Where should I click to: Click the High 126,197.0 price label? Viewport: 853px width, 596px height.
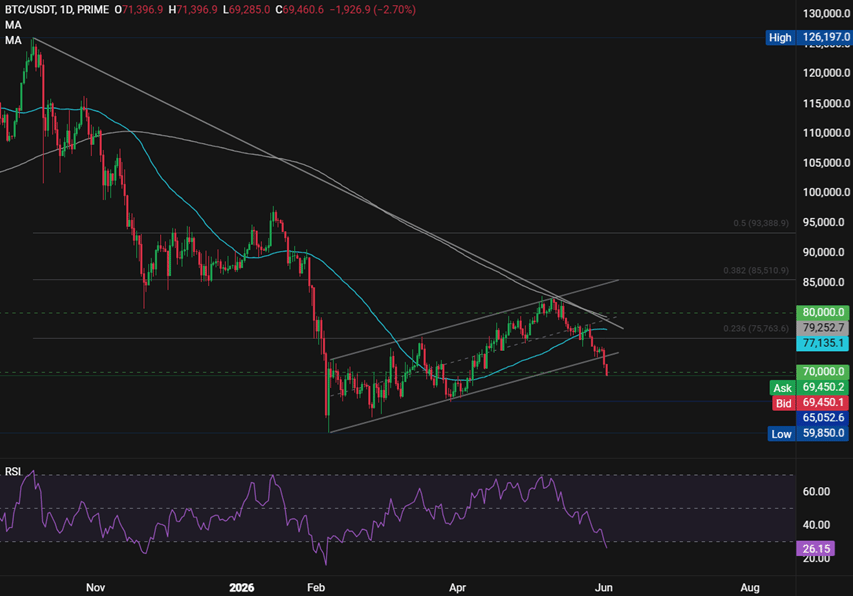808,38
